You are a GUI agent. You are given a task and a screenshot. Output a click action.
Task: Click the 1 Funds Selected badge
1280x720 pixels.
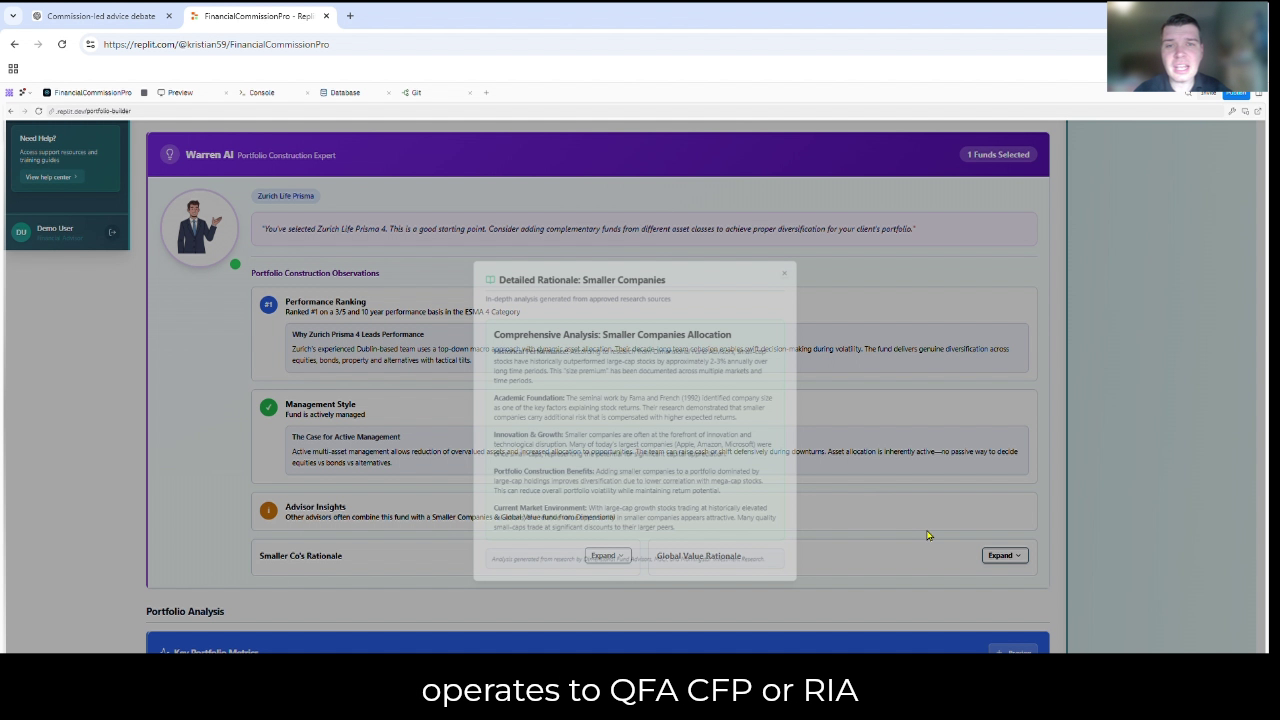(x=997, y=154)
